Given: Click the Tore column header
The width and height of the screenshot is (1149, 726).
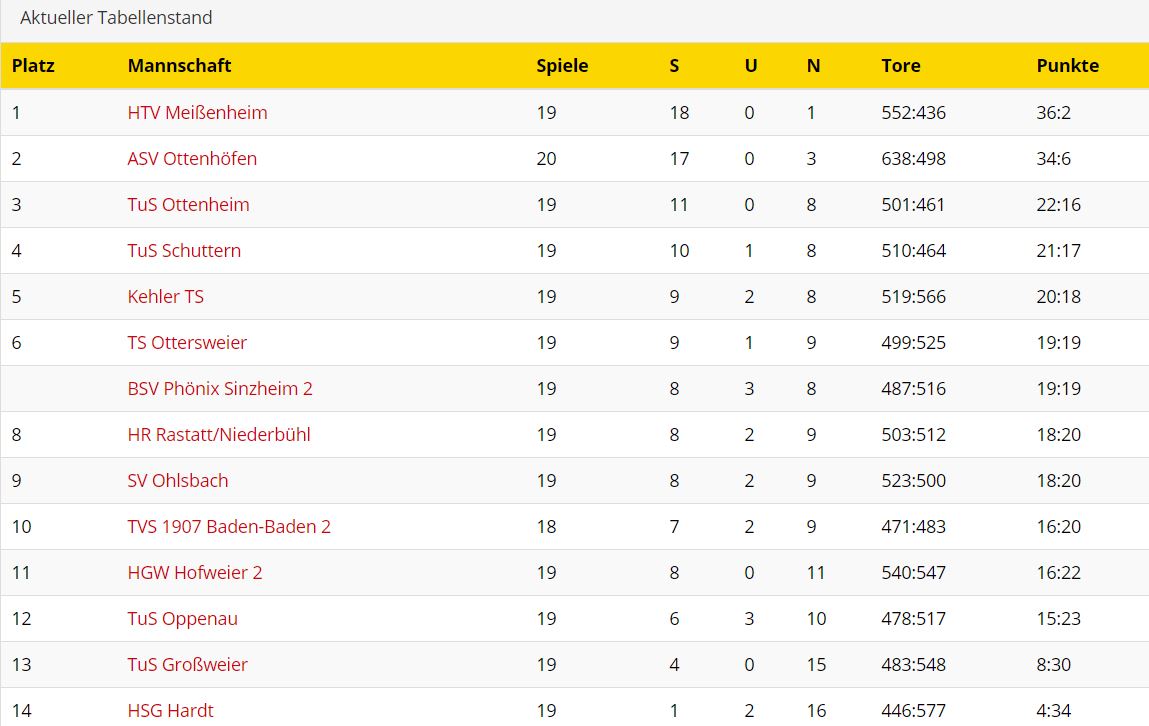Looking at the screenshot, I should (900, 66).
